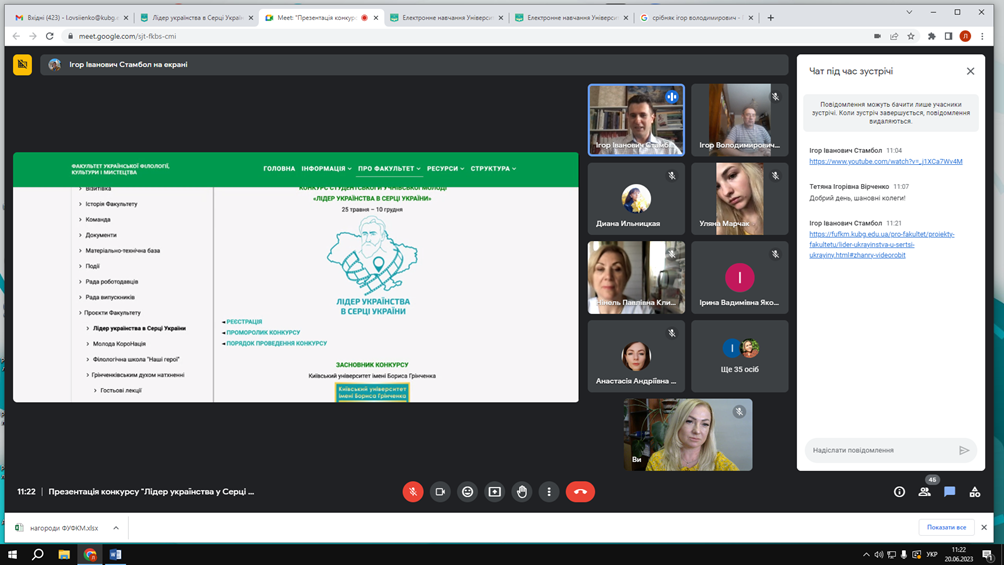Click the present screen icon
This screenshot has height=565, width=1004.
[x=494, y=492]
